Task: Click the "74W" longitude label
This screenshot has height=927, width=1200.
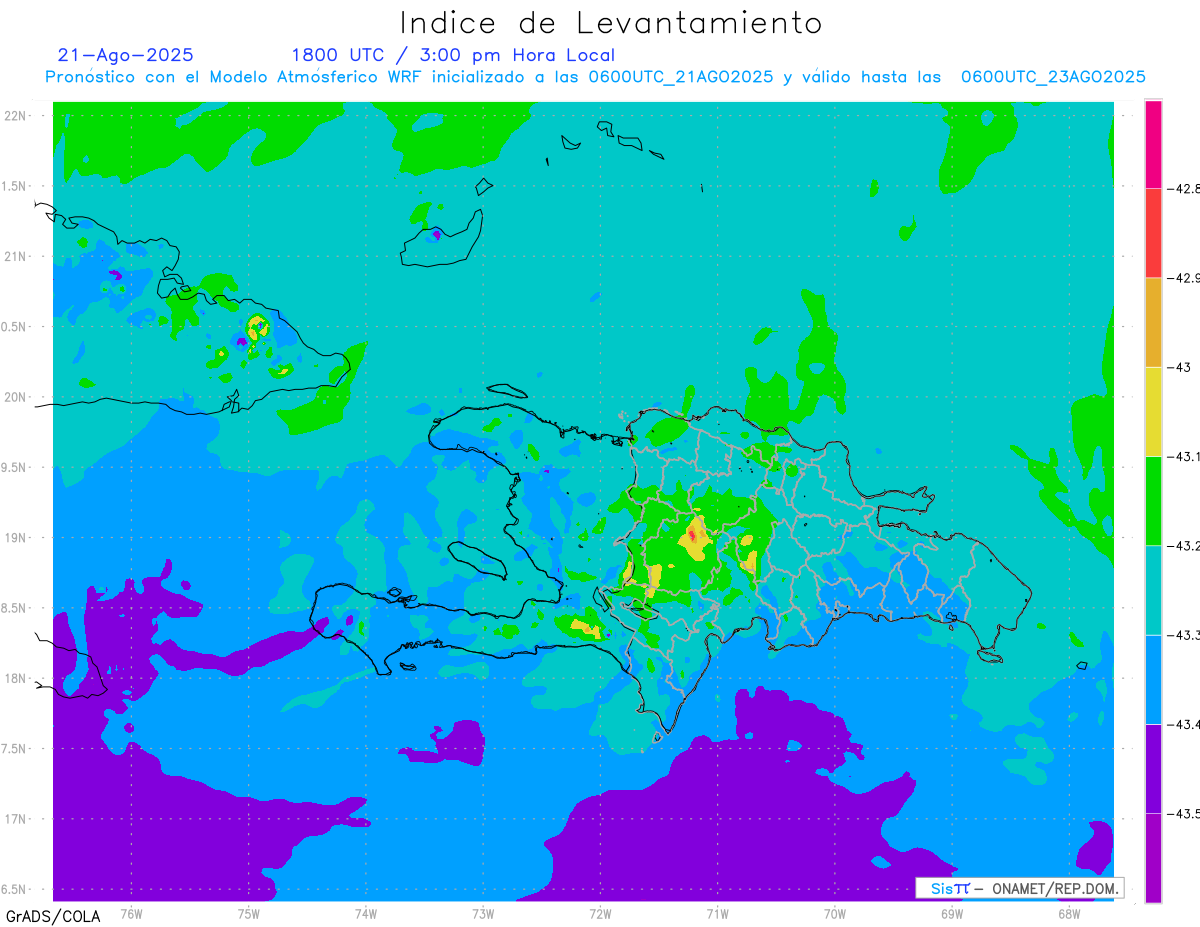Action: pos(365,913)
